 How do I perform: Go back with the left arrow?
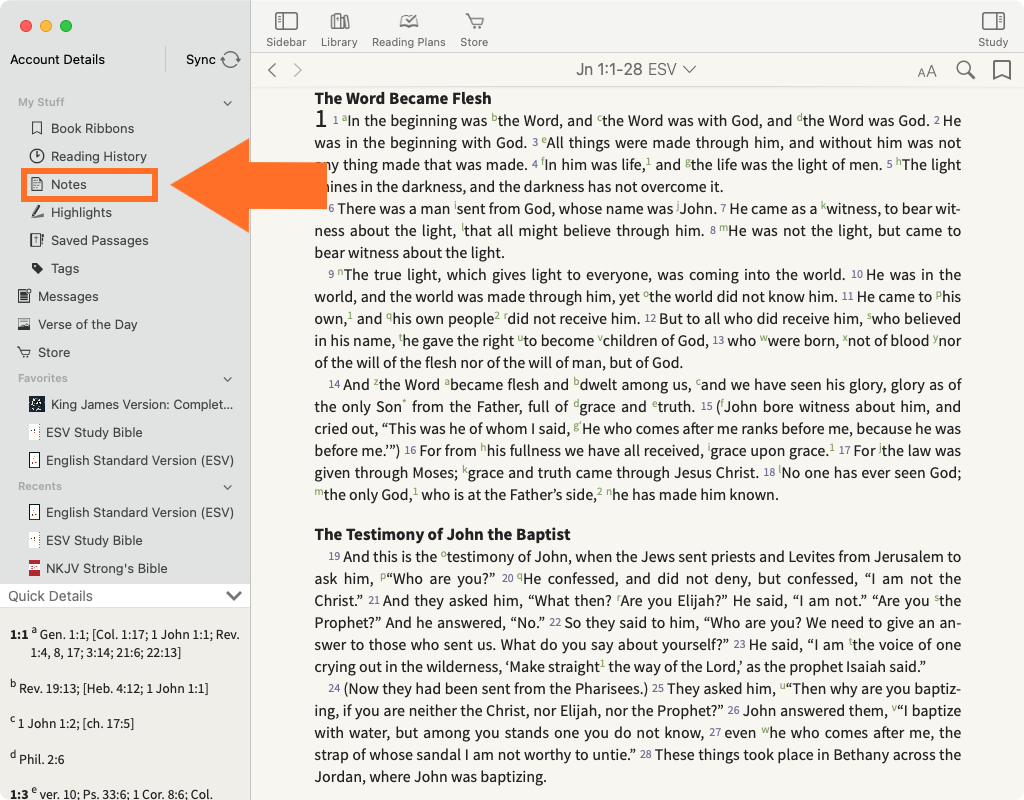tap(272, 70)
